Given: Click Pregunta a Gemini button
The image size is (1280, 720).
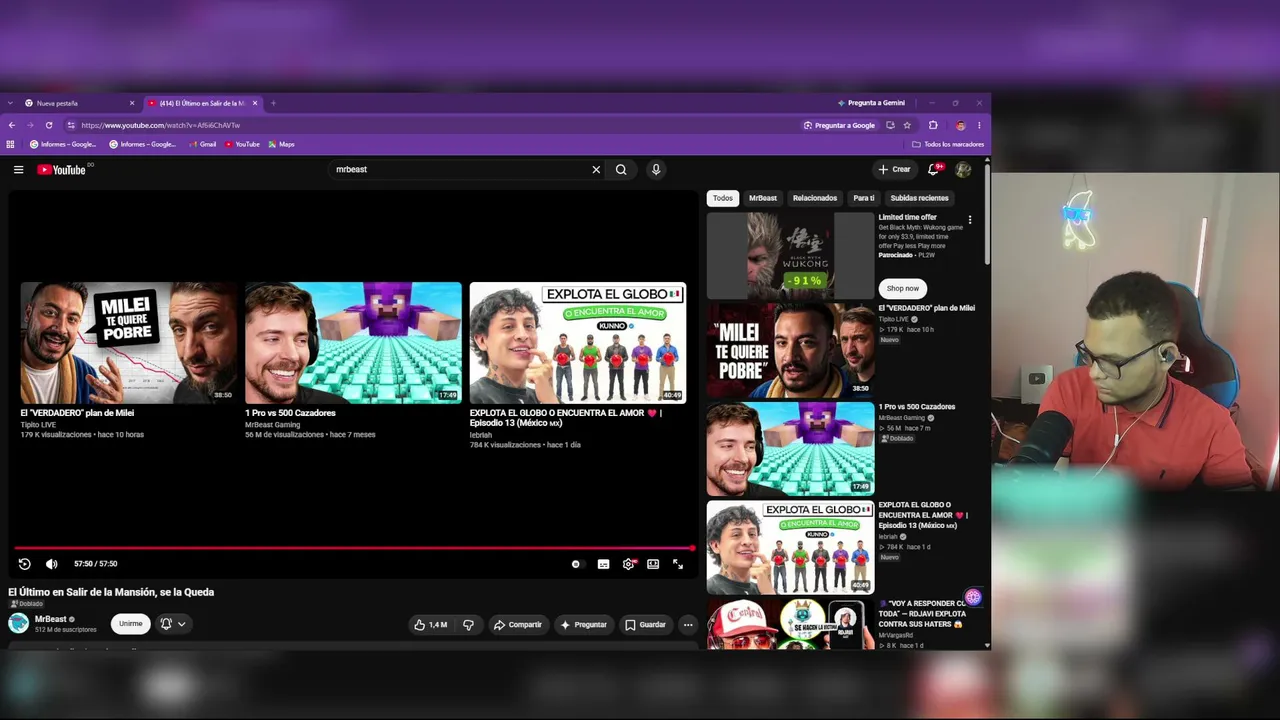Looking at the screenshot, I should click(x=871, y=103).
